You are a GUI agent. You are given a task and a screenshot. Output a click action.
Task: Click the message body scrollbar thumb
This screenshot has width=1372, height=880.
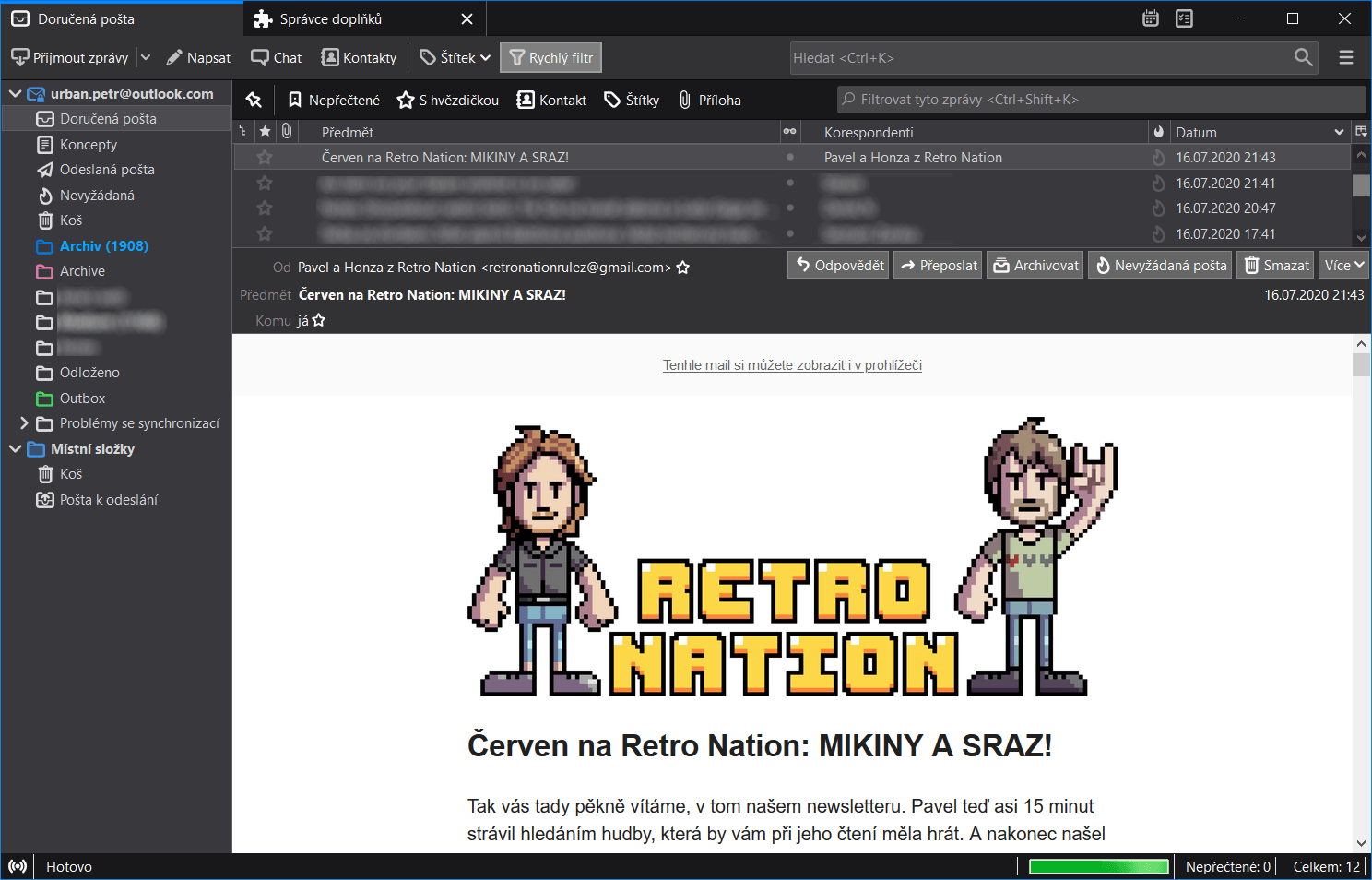pyautogui.click(x=1361, y=364)
